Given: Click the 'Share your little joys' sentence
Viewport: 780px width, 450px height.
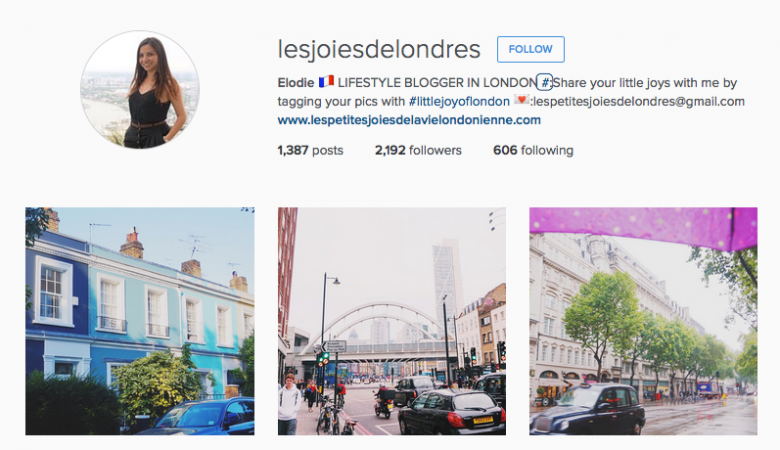Looking at the screenshot, I should point(645,83).
